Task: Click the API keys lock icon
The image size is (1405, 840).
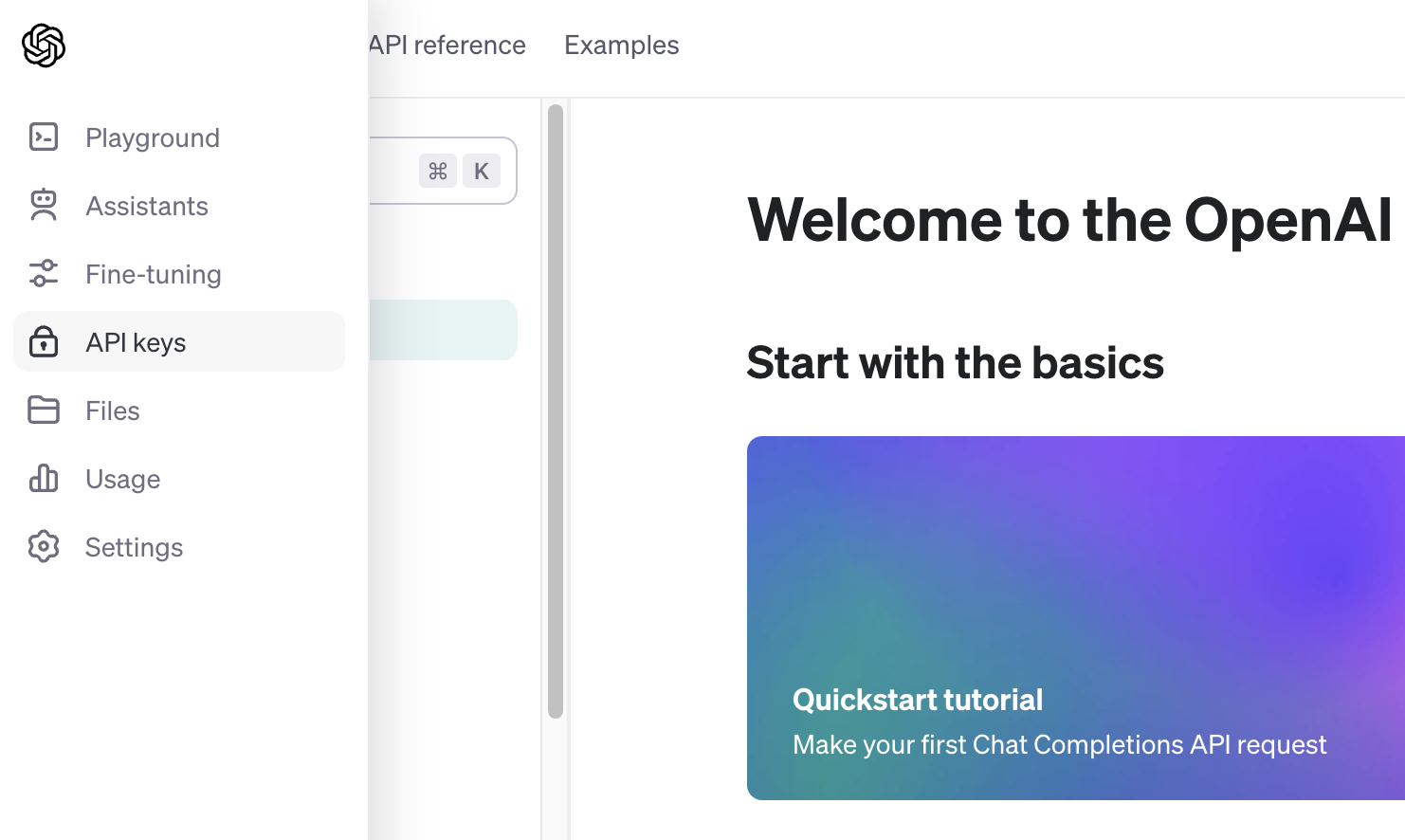Action: pos(44,342)
